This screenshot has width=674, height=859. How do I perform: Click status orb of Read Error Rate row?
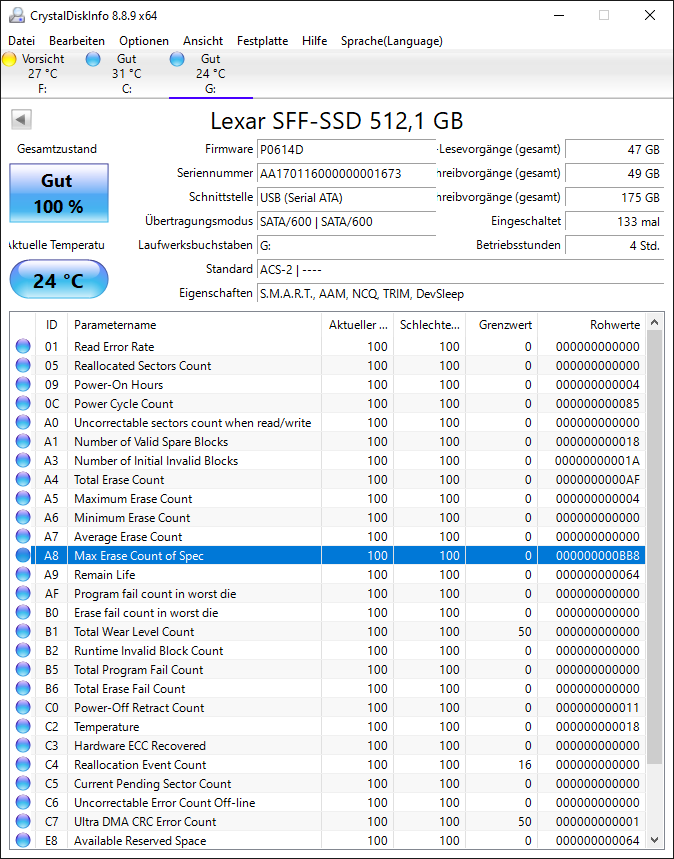(23, 346)
